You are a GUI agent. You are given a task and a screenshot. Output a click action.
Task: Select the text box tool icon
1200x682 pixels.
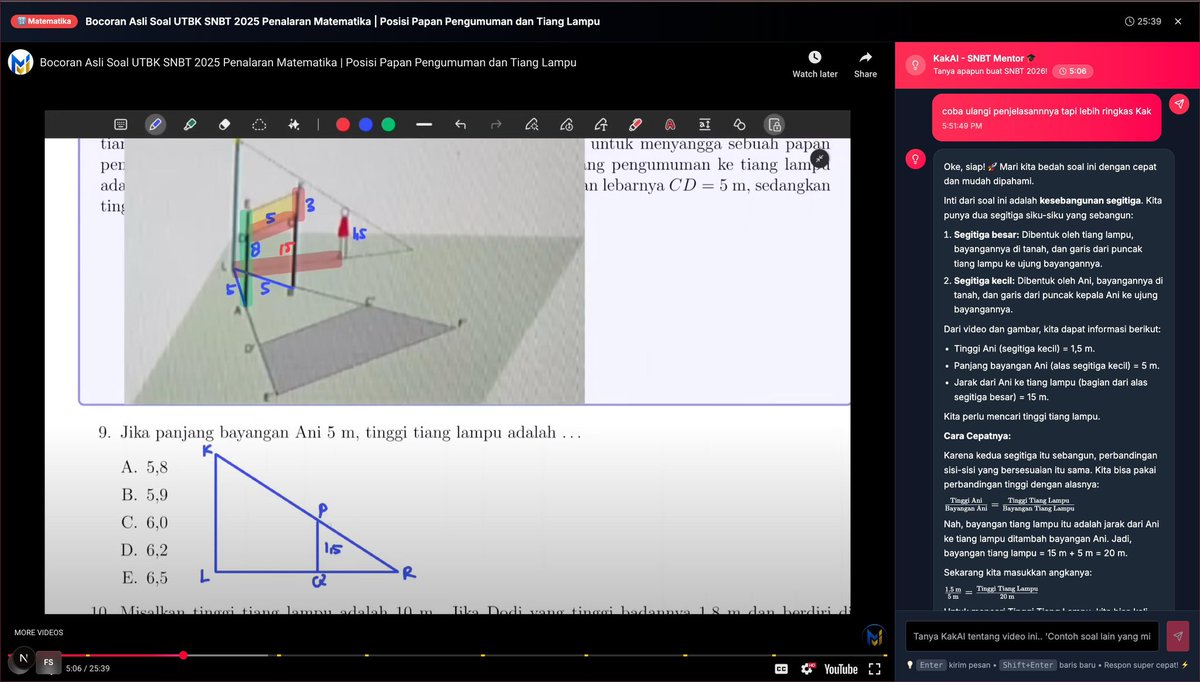[x=704, y=124]
